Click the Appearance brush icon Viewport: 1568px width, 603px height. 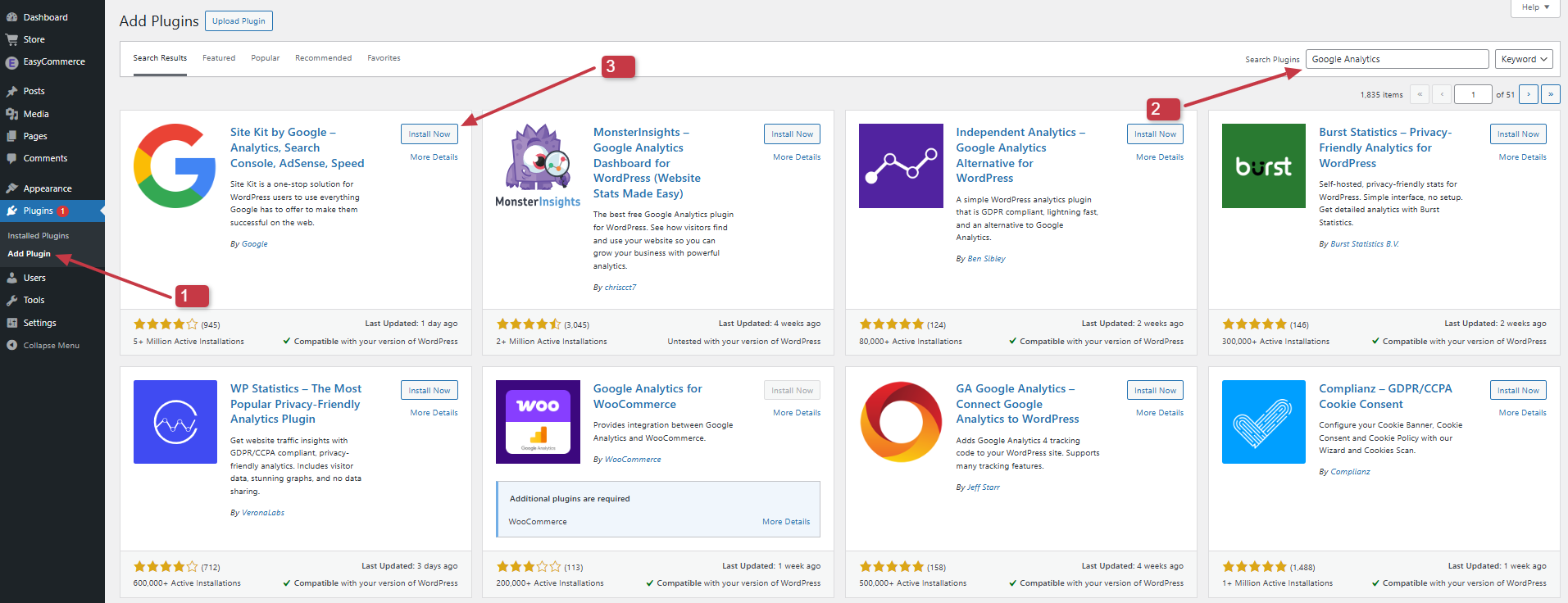pos(11,188)
